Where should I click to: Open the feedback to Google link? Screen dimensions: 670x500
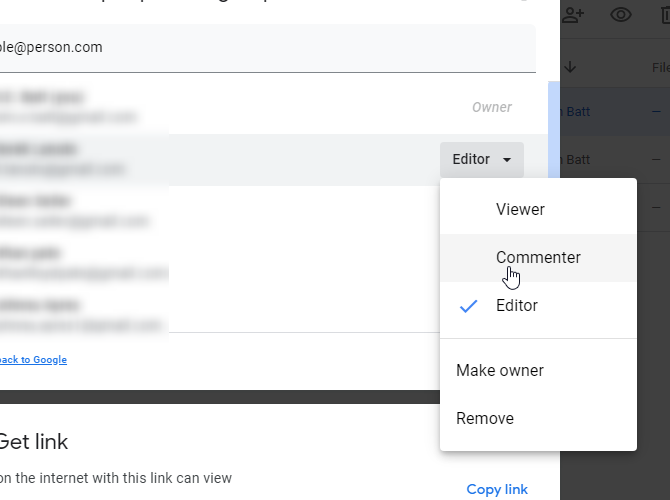33,360
